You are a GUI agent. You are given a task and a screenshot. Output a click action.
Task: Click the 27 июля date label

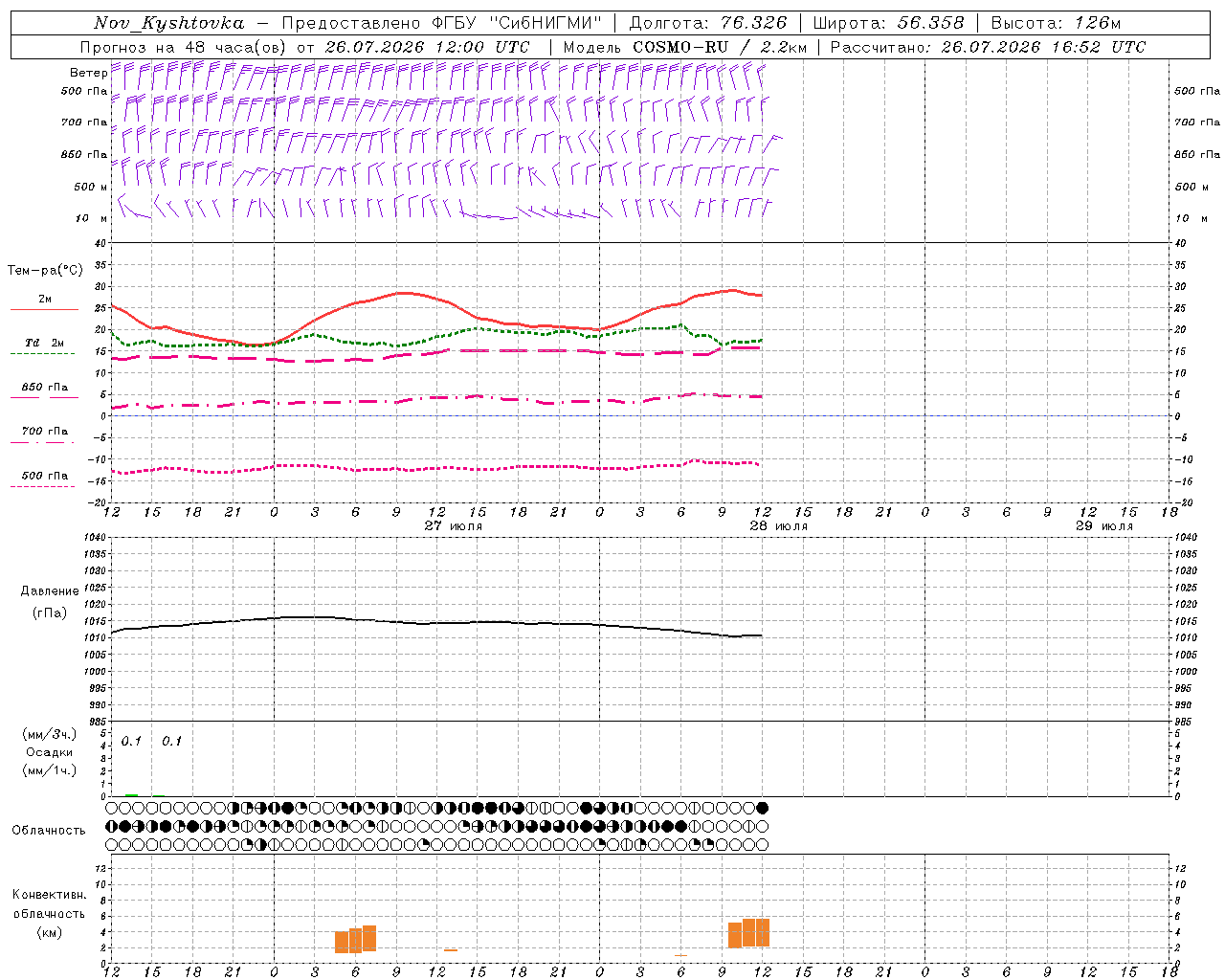[454, 526]
